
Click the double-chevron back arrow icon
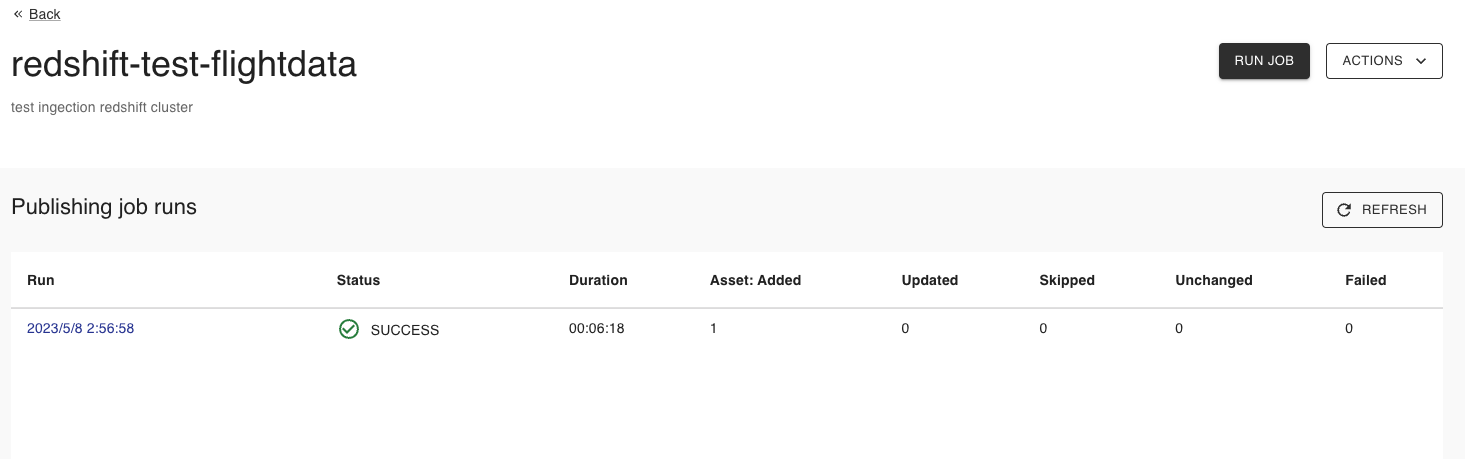click(x=18, y=14)
